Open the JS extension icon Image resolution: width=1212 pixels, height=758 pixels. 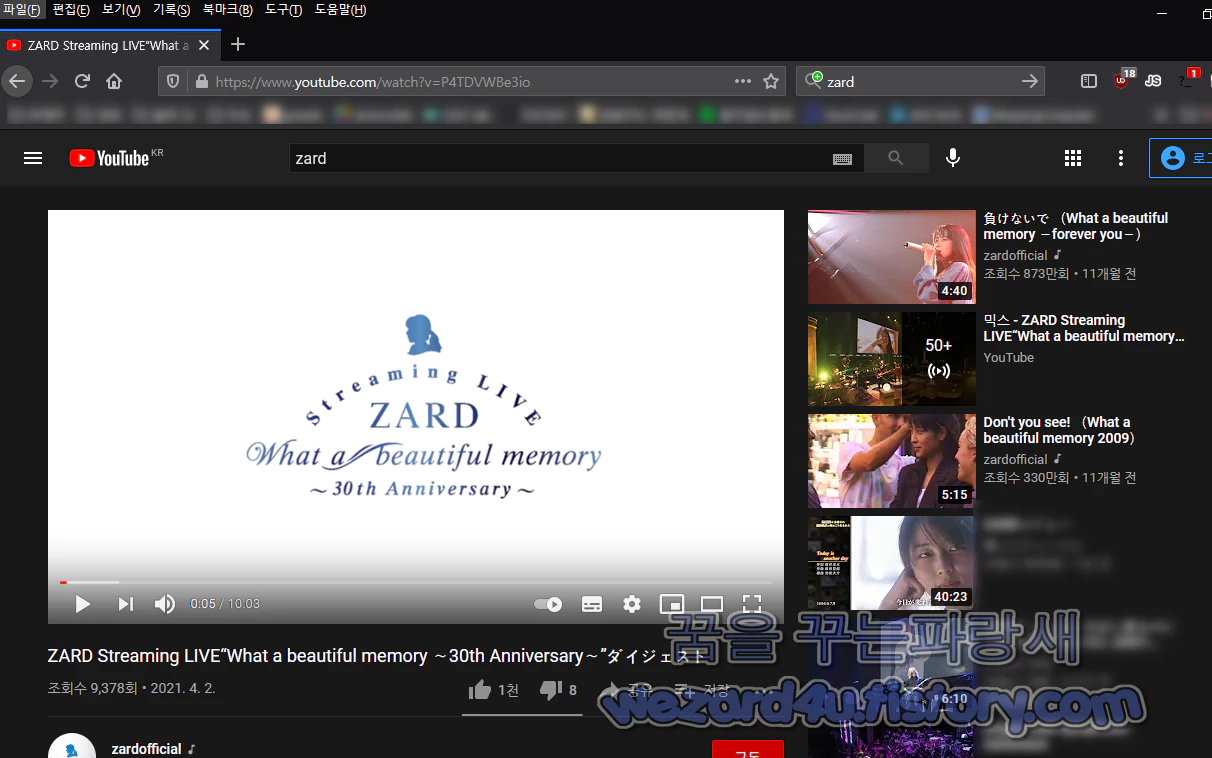[1153, 82]
